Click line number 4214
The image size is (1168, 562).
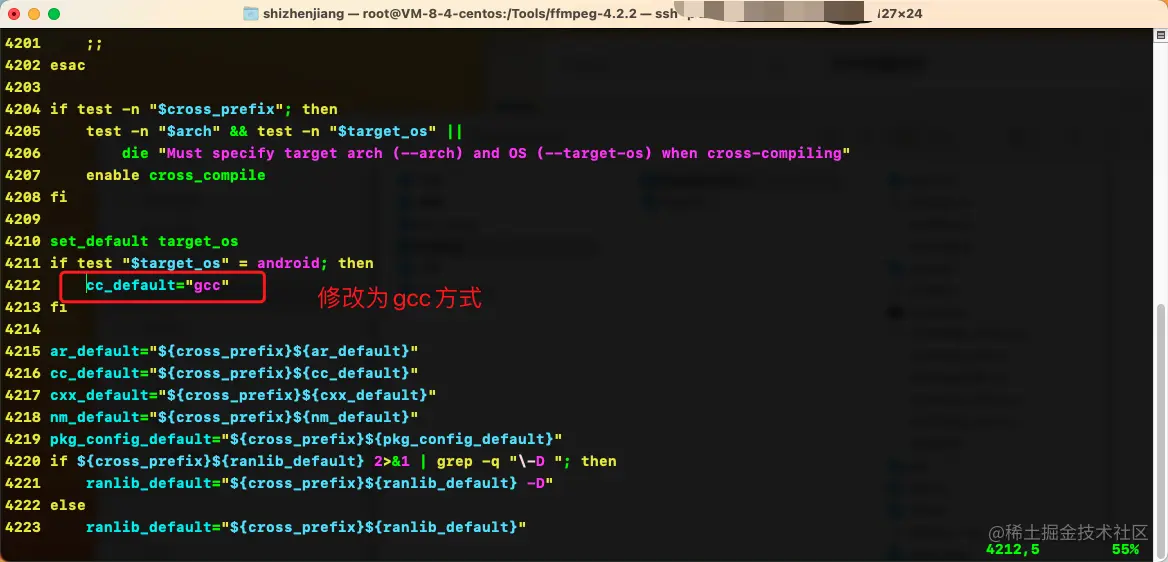pos(22,329)
